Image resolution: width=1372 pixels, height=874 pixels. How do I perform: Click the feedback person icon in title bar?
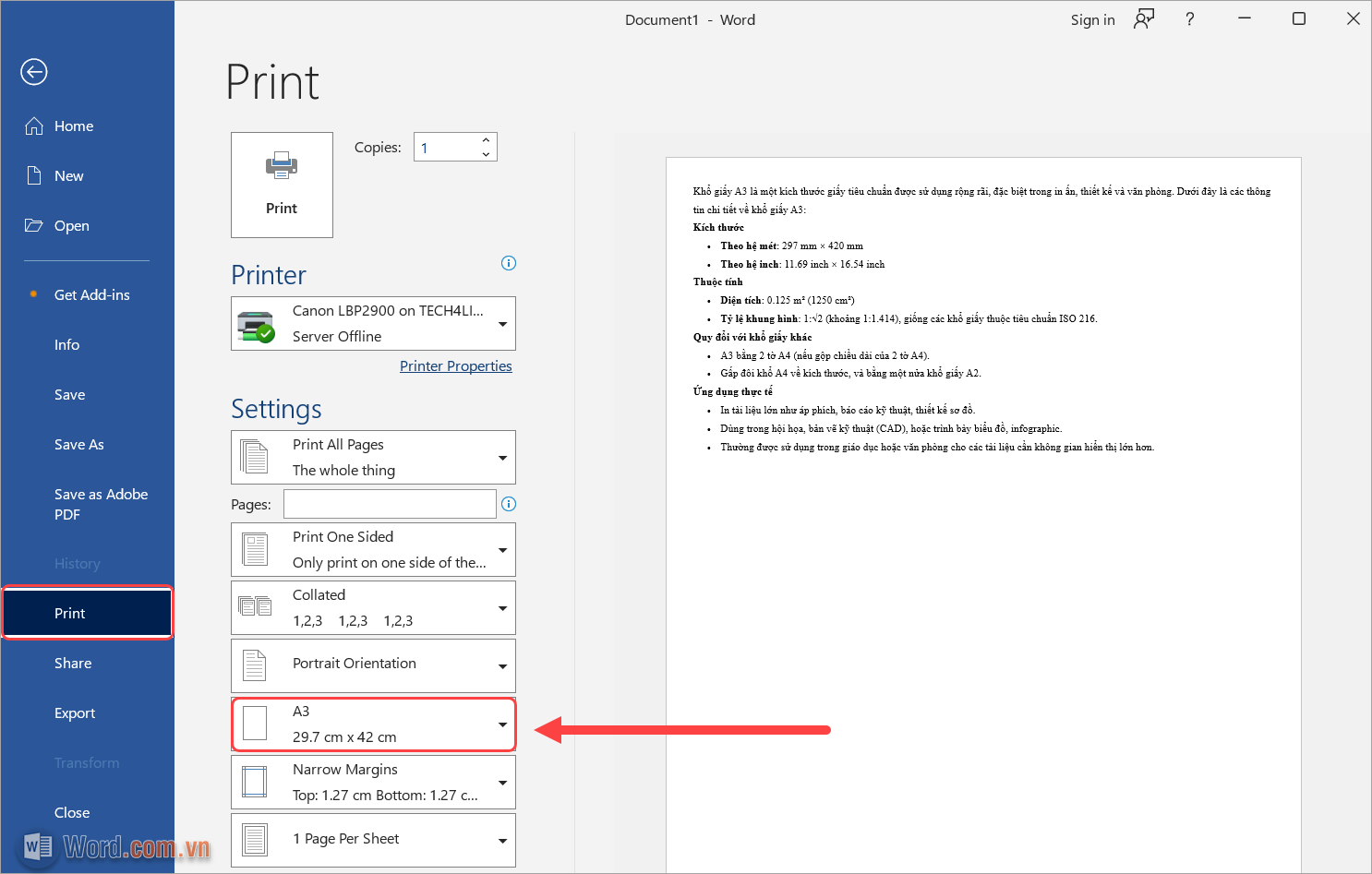click(1144, 19)
